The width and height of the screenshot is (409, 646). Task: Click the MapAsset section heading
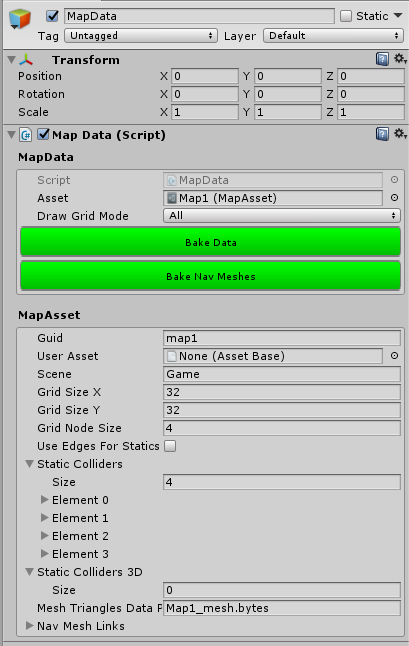pos(49,315)
